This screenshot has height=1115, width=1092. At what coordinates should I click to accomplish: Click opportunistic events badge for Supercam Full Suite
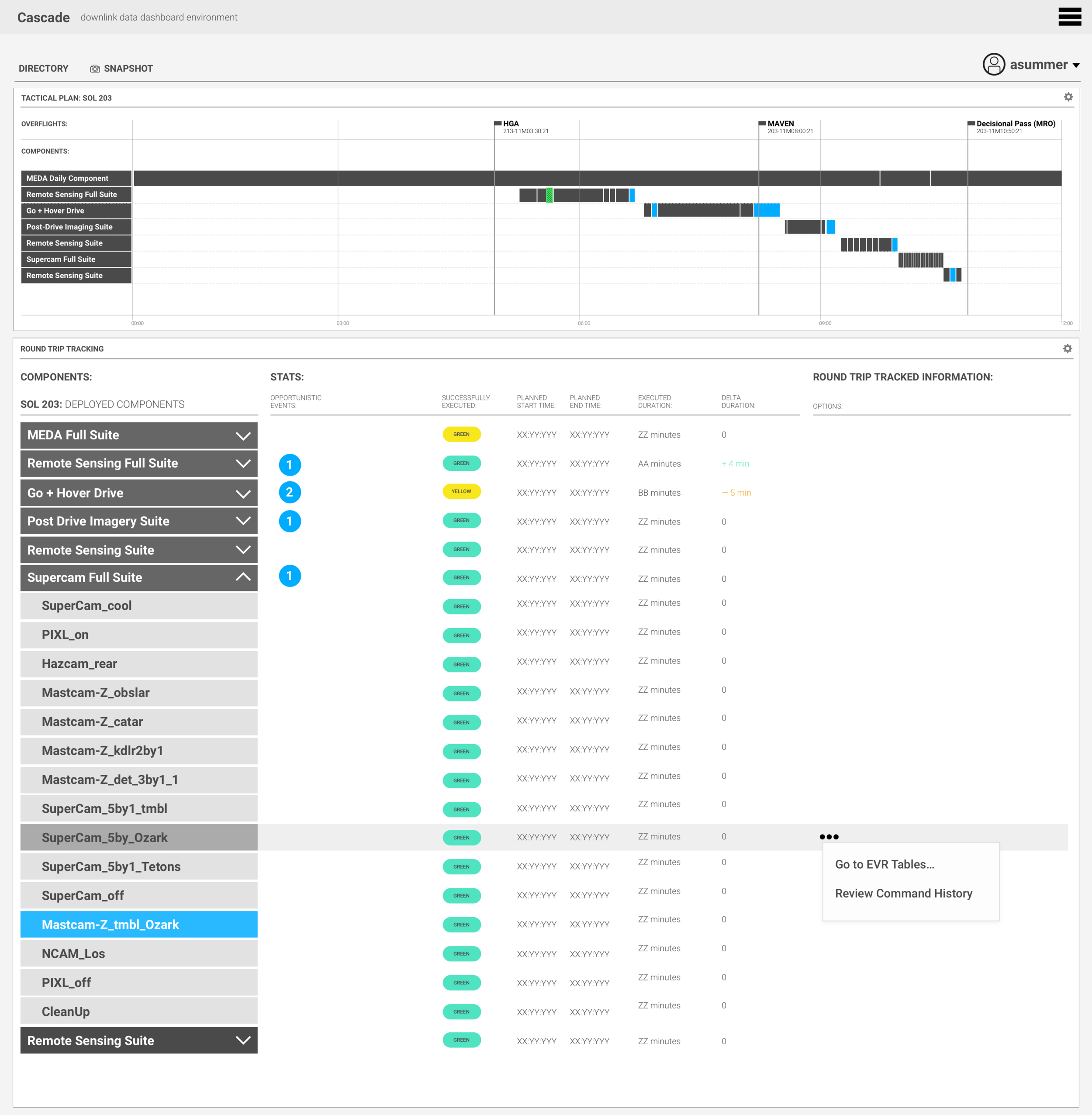[x=290, y=576]
